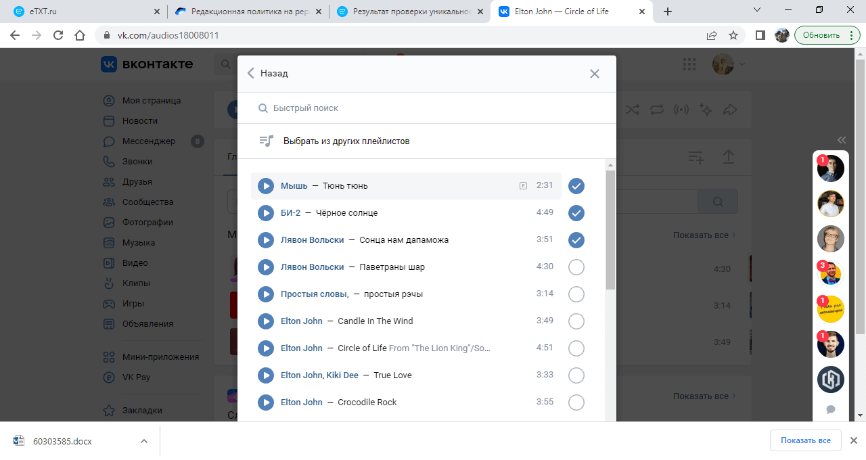Open Выбрать из других плейлистов
The height and width of the screenshot is (460, 866).
(x=346, y=141)
